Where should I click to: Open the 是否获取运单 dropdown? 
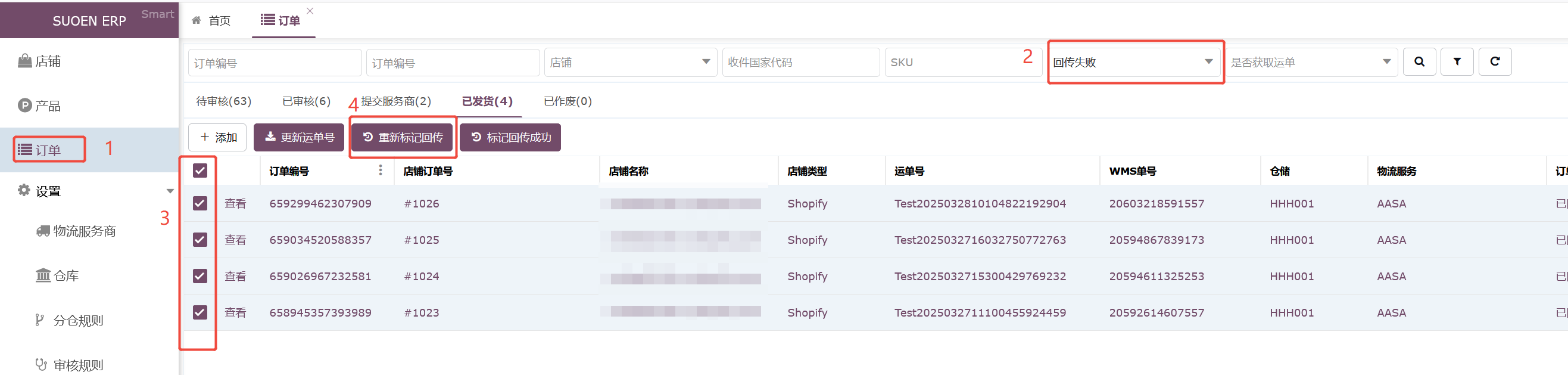[x=1311, y=62]
